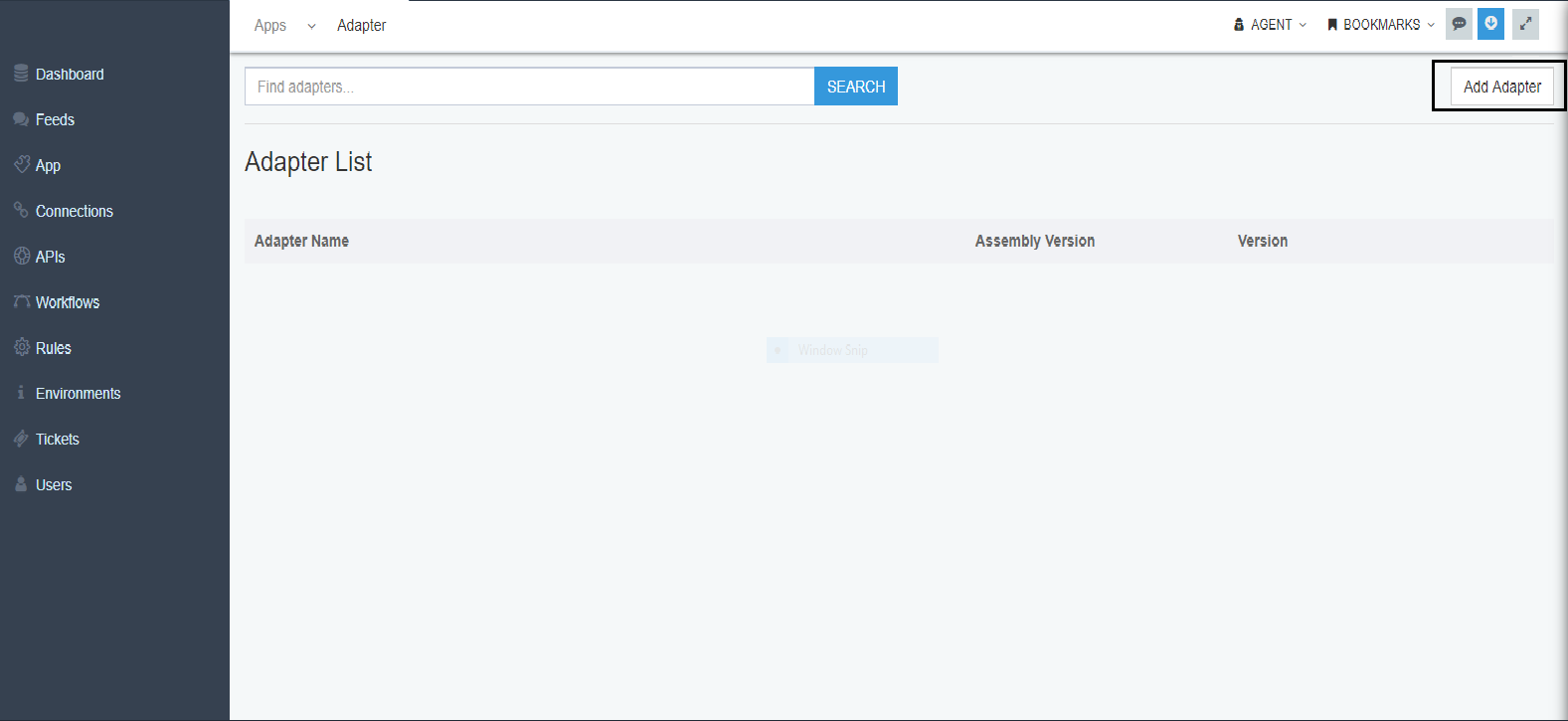
Task: Click the Tickets icon in sidebar
Action: click(x=21, y=439)
